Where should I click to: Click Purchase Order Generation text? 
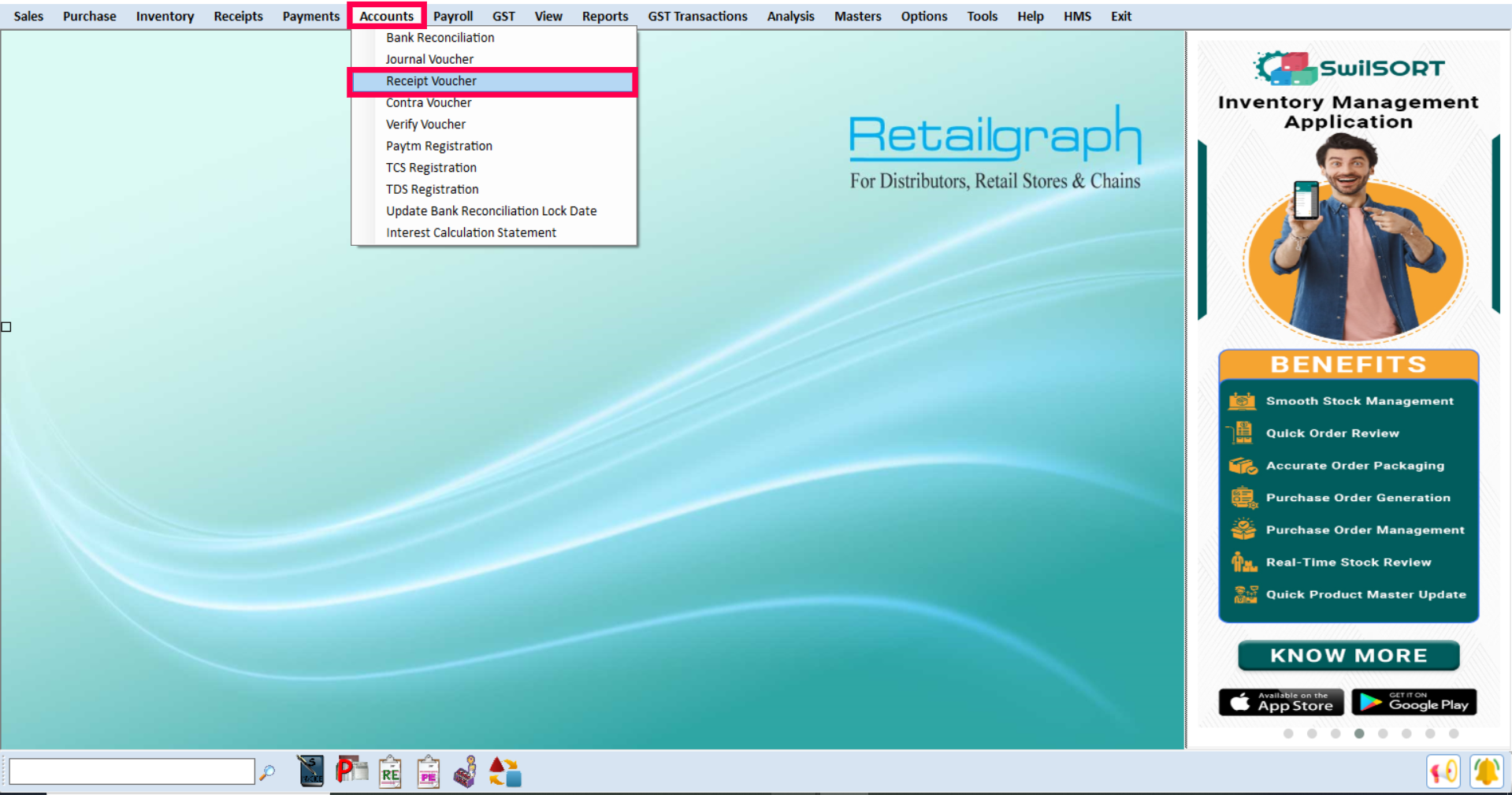(1358, 498)
